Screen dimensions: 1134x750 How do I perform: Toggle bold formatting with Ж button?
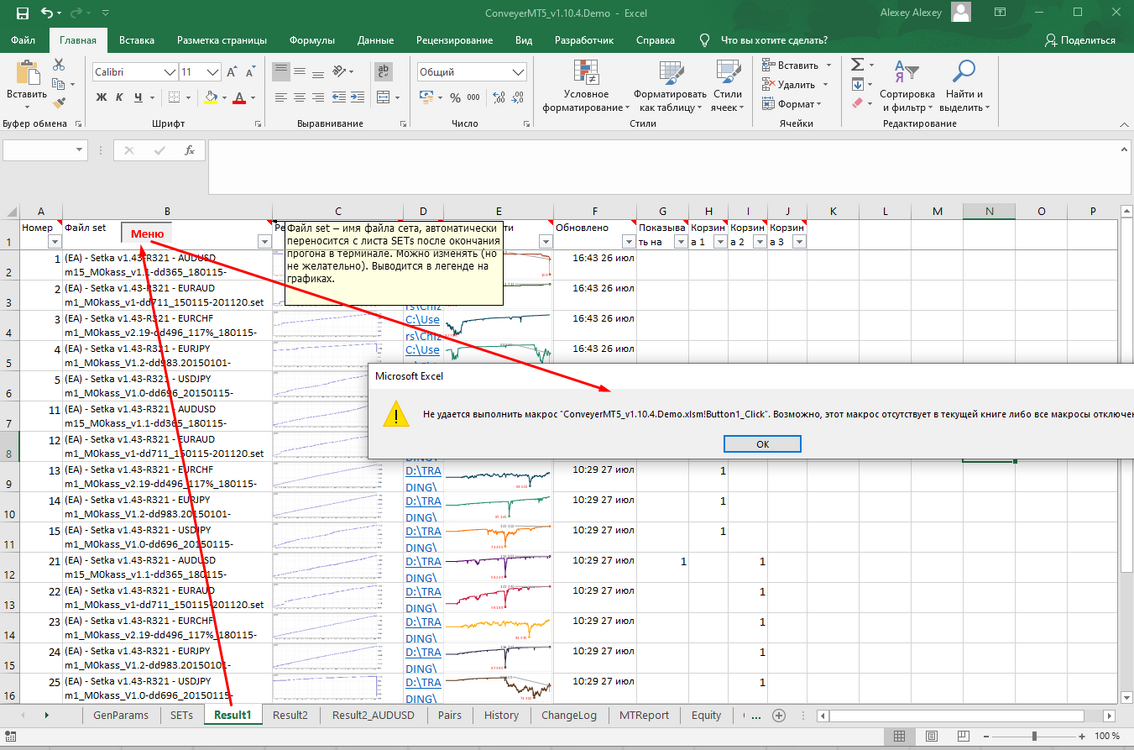tap(101, 97)
